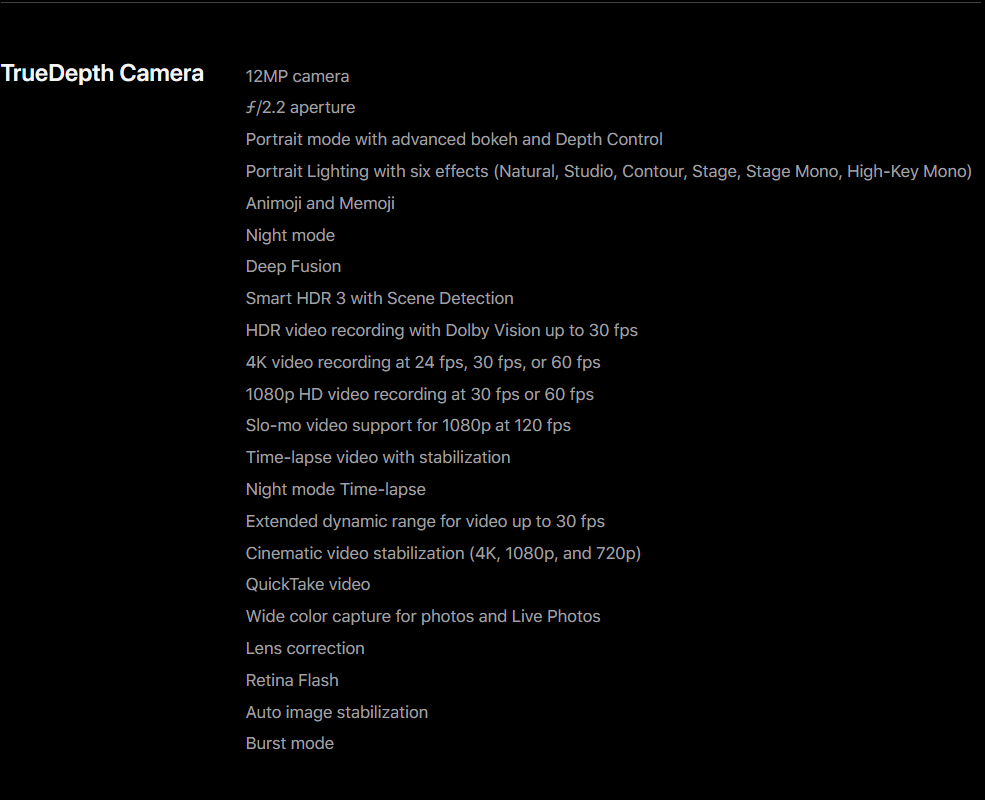
Task: Select the 4K video recording line
Action: pos(423,362)
